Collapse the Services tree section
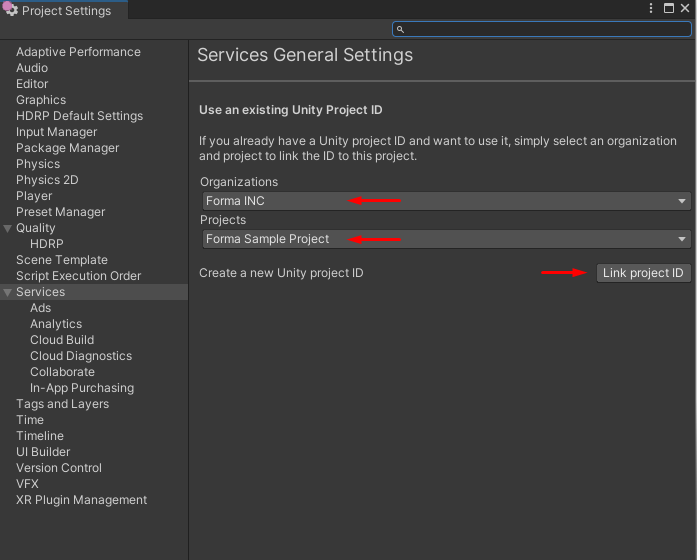Image resolution: width=697 pixels, height=560 pixels. 8,292
